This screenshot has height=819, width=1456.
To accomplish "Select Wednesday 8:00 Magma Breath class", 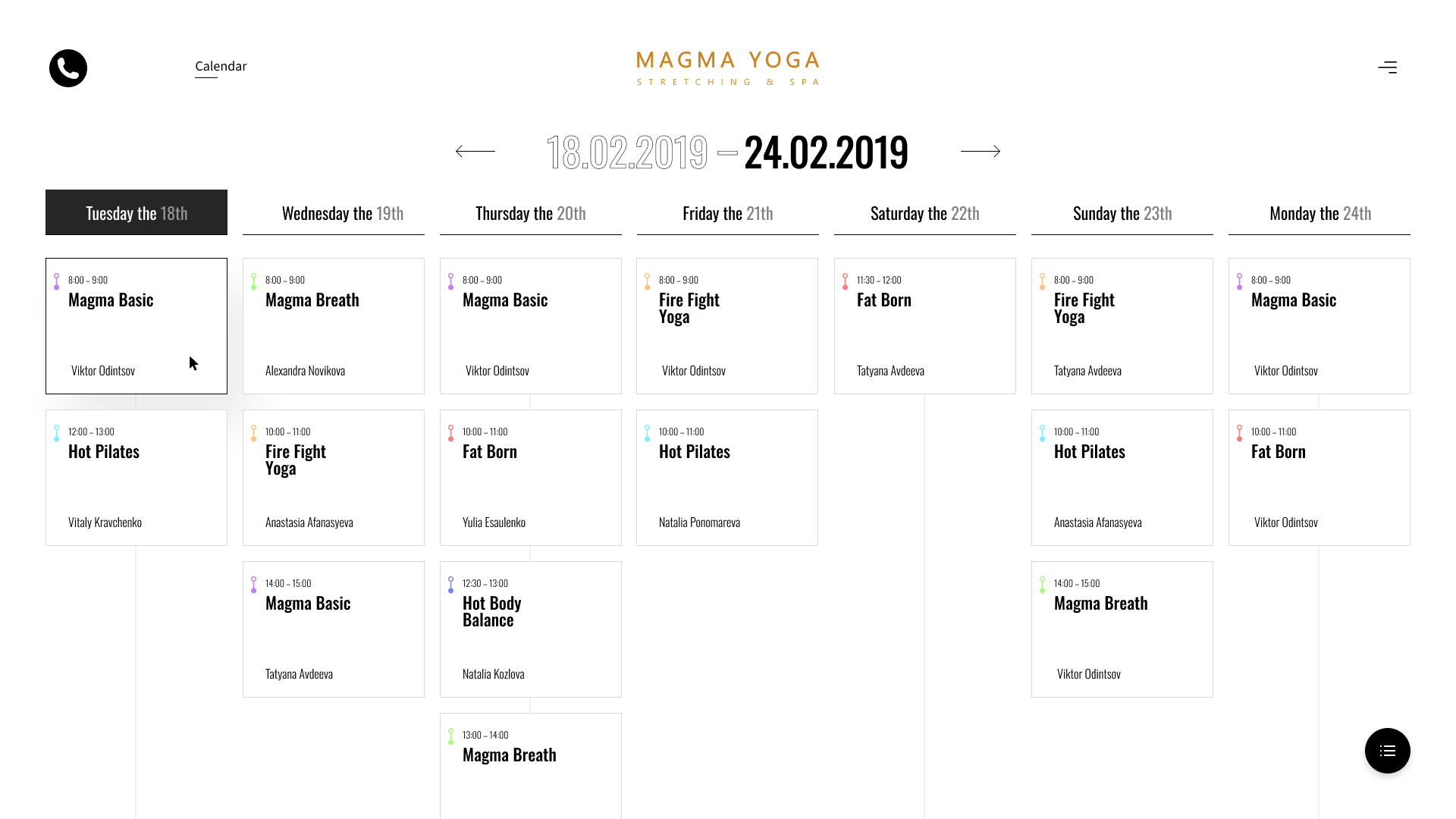I will (x=334, y=326).
